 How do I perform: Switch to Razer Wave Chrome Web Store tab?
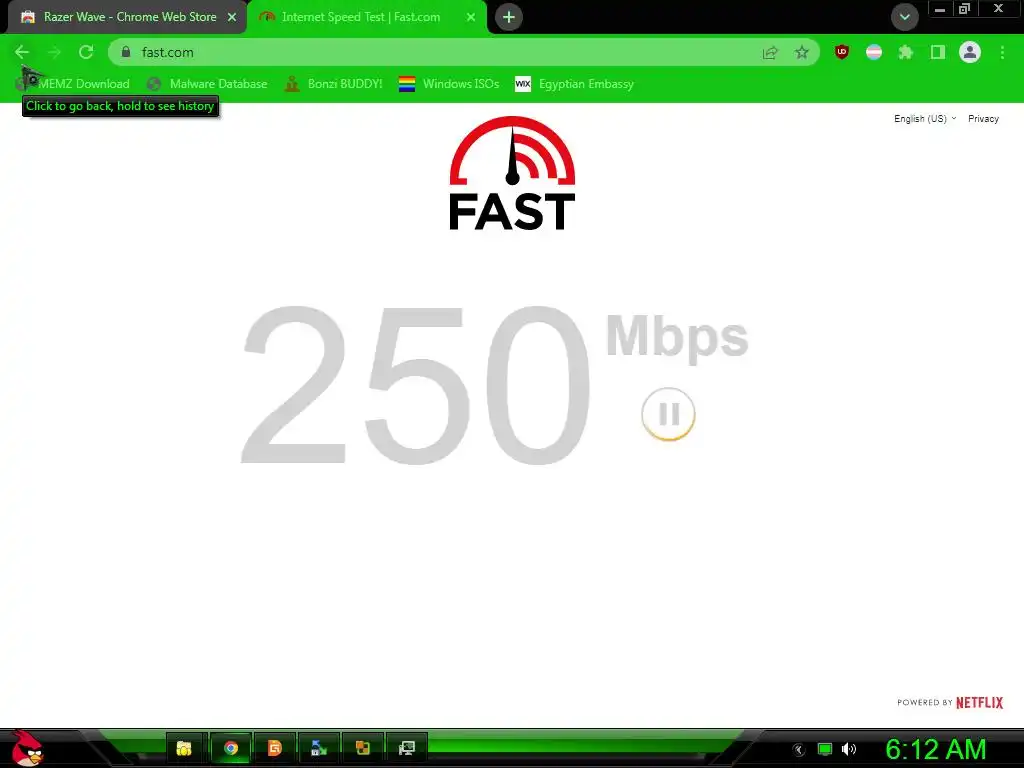click(129, 17)
